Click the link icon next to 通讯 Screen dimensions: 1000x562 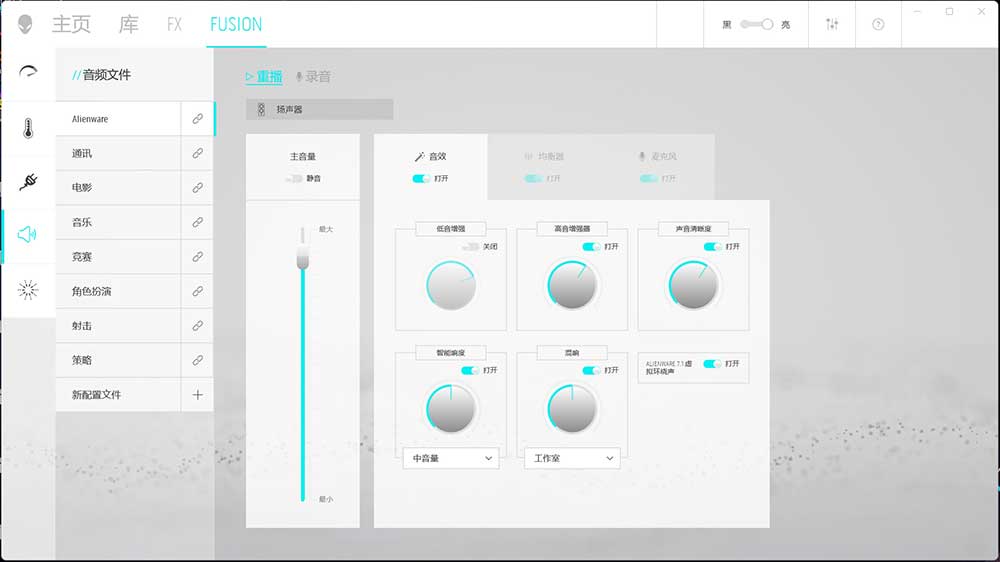[x=198, y=153]
